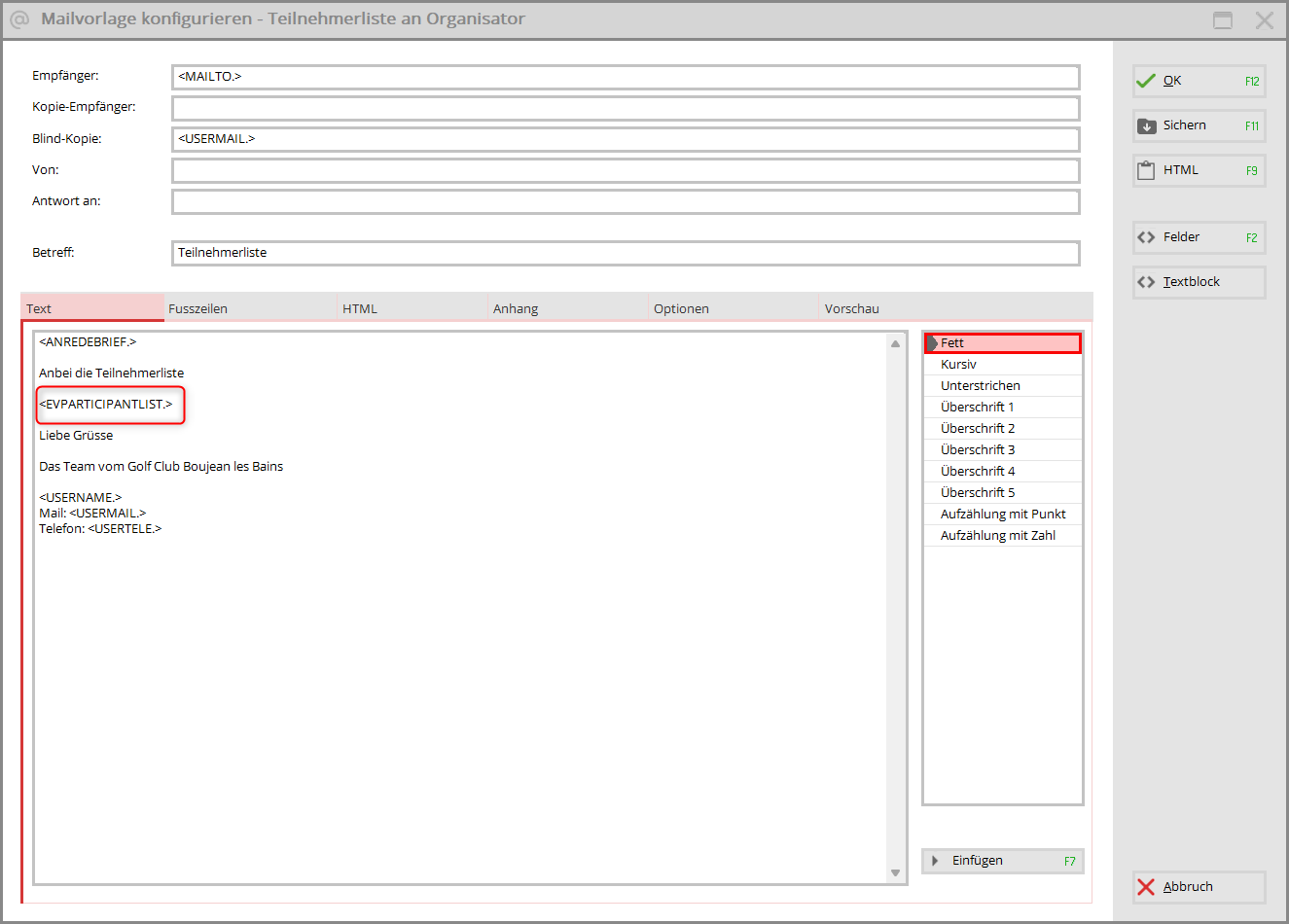Switch to the Fusszeilen tab
The width and height of the screenshot is (1289, 924).
click(x=198, y=308)
